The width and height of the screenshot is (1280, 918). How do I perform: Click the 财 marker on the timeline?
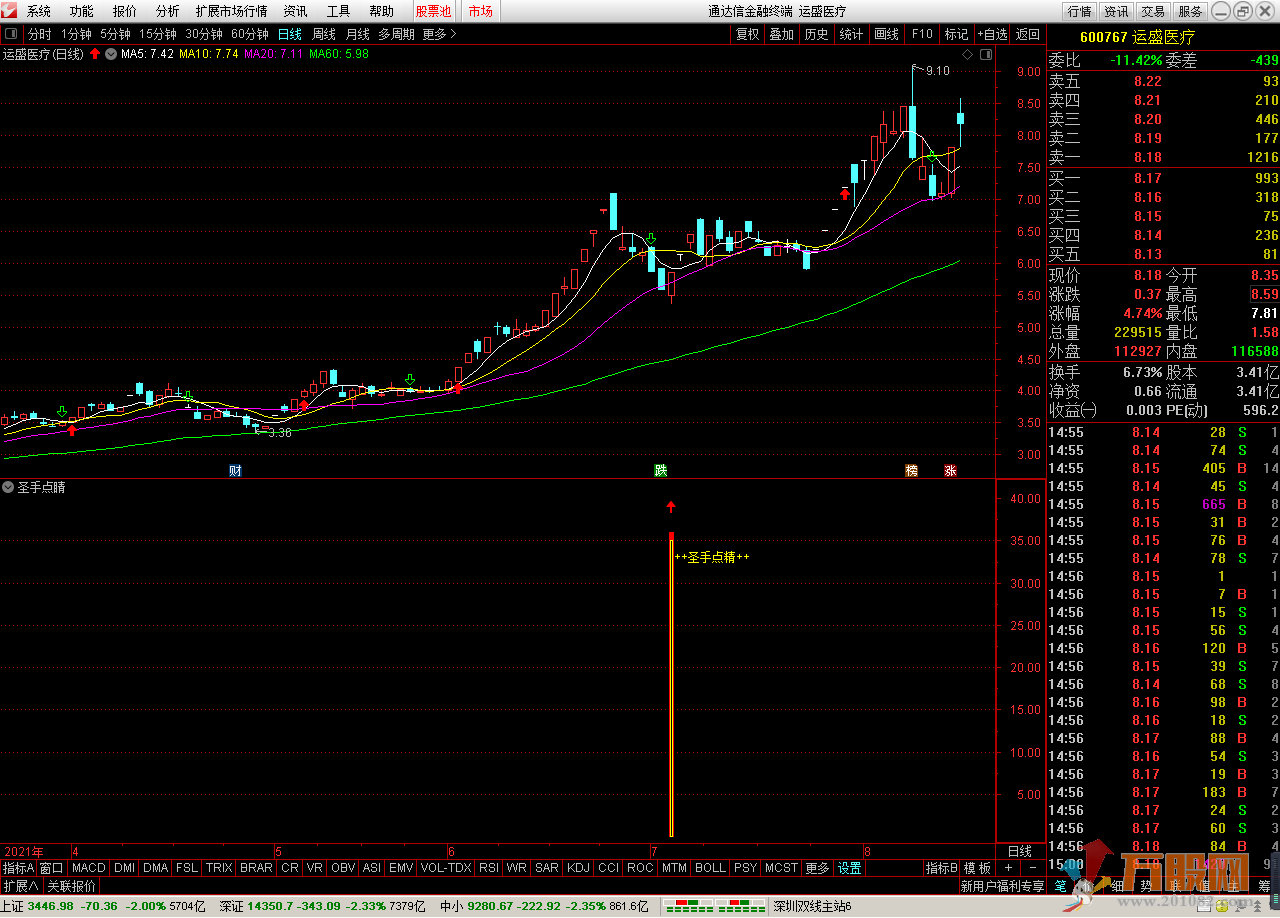pos(235,470)
